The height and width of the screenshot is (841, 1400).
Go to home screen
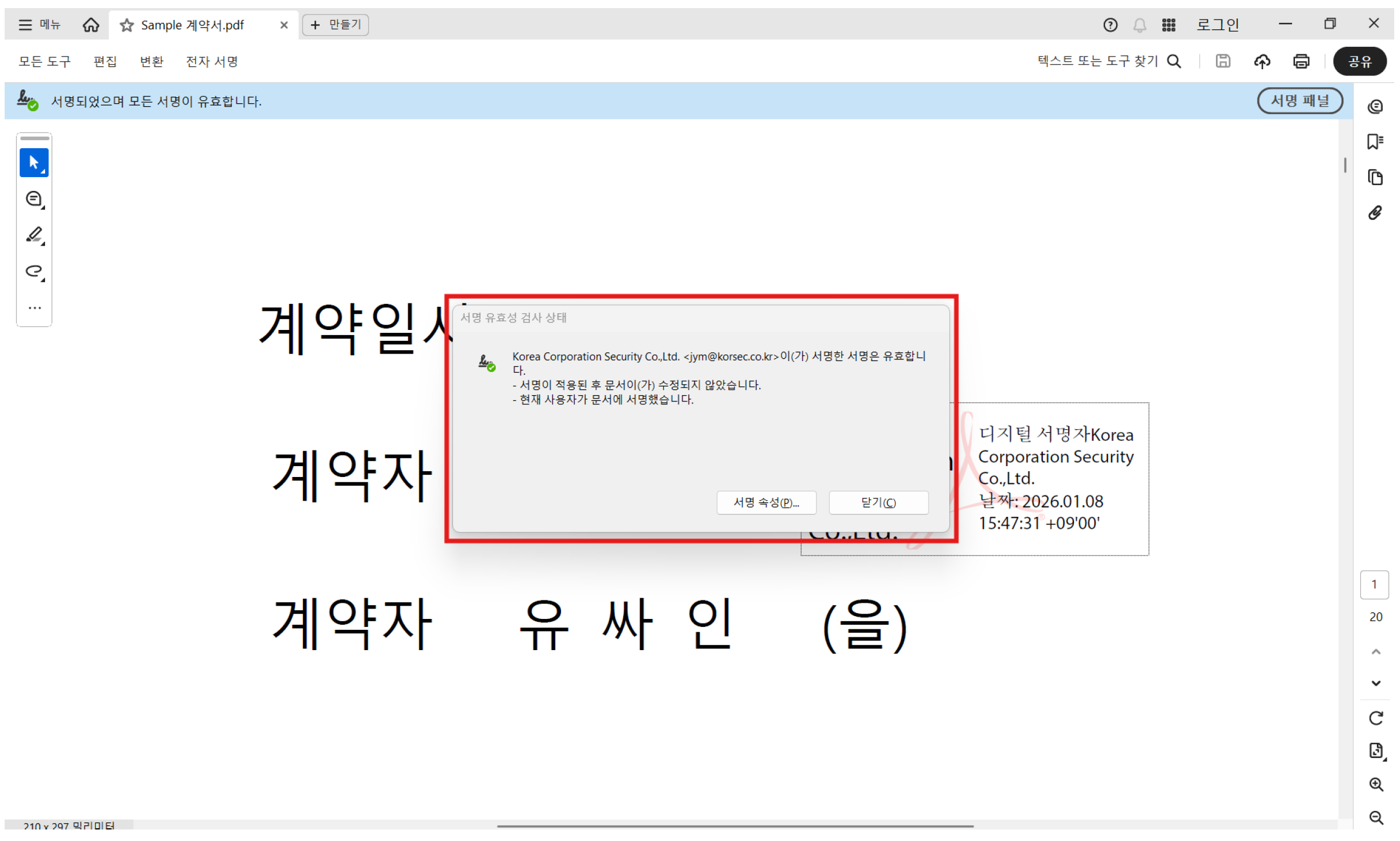coord(91,24)
